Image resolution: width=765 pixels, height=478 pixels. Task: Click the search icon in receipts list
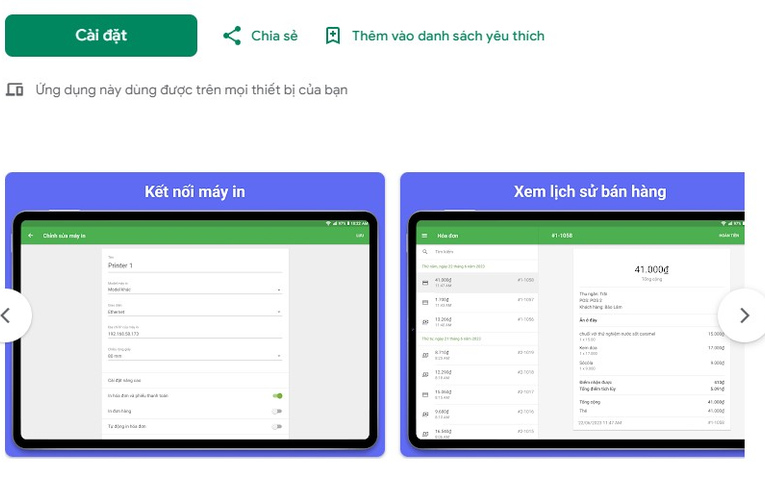pyautogui.click(x=425, y=252)
